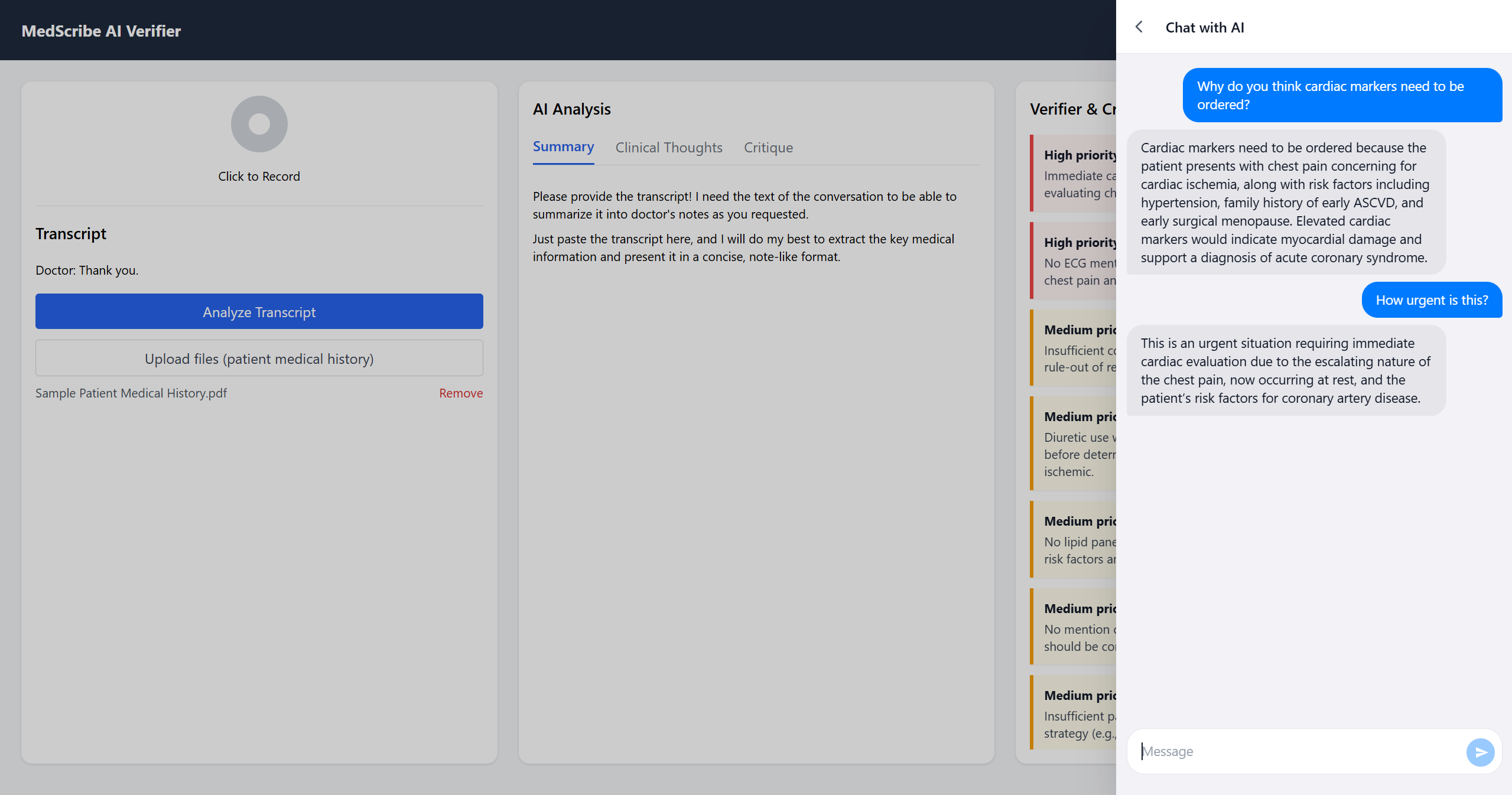Switch to the Clinical Thoughts tab
The height and width of the screenshot is (795, 1512).
pyautogui.click(x=668, y=148)
